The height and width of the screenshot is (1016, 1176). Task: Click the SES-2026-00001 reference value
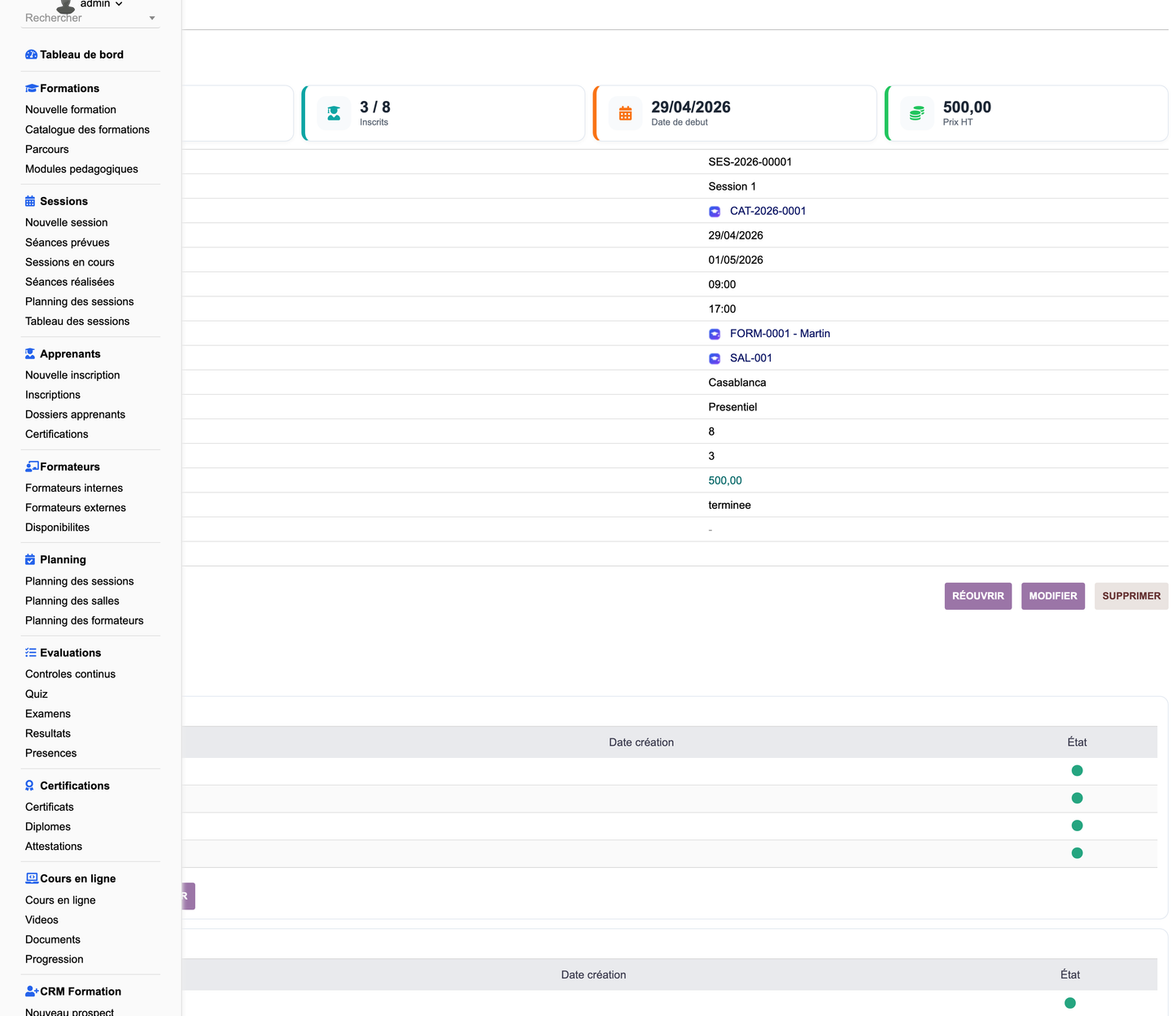(x=750, y=162)
